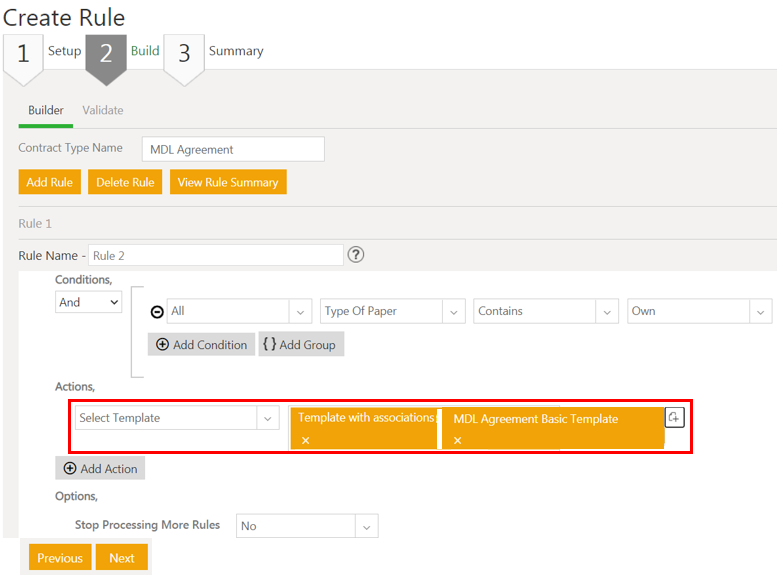Remove the 'Template with associations' tag

(306, 440)
